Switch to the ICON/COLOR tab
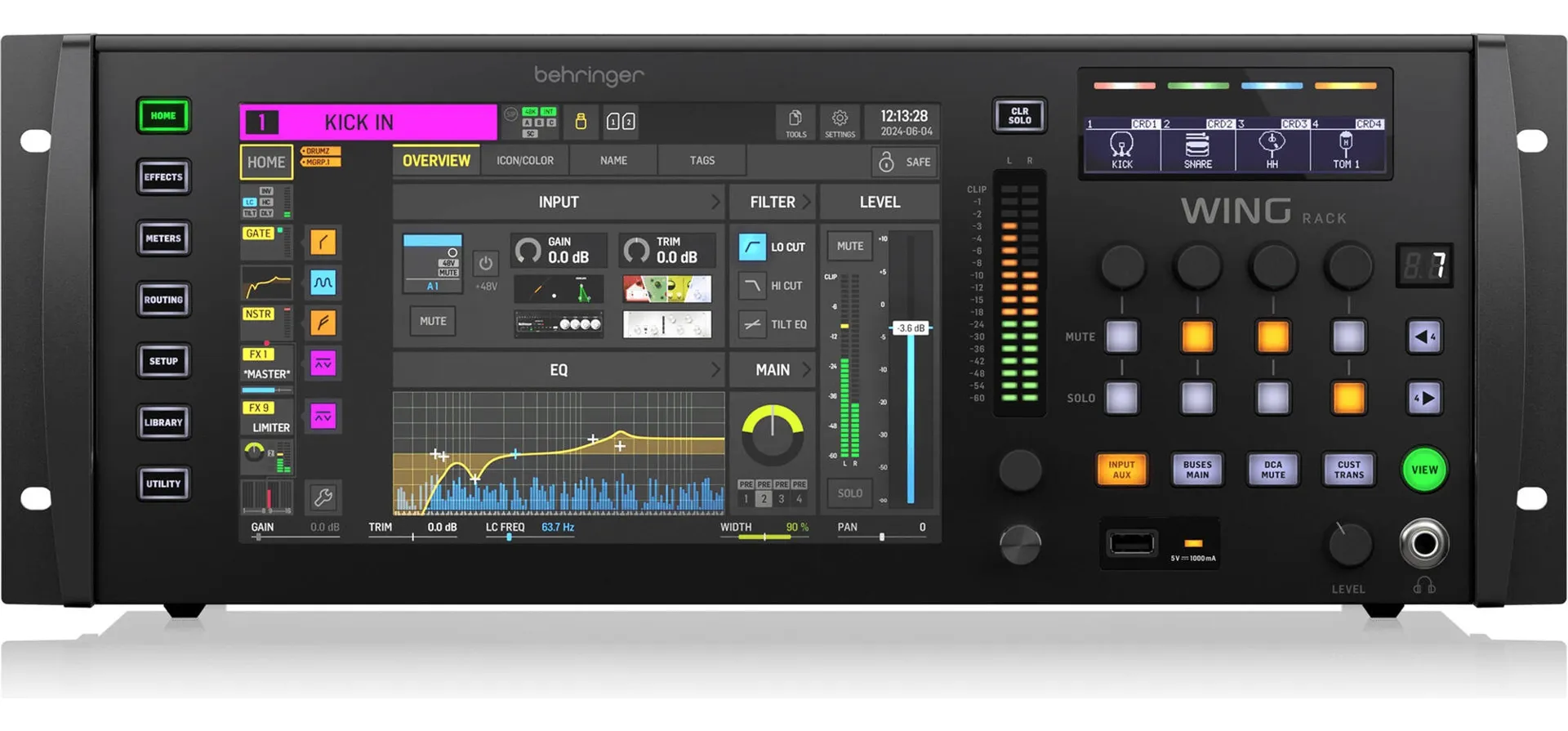 (525, 161)
